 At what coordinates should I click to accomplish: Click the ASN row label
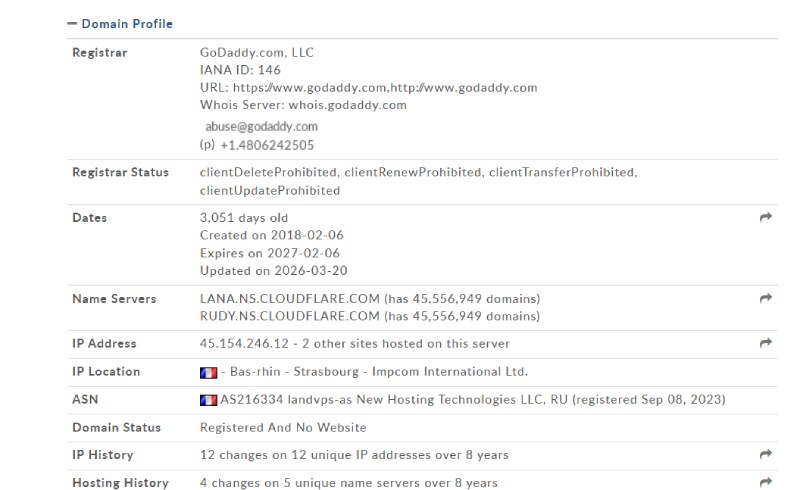pyautogui.click(x=85, y=399)
